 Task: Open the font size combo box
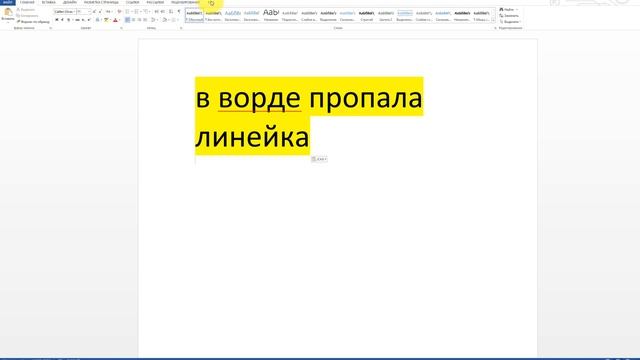pyautogui.click(x=84, y=11)
